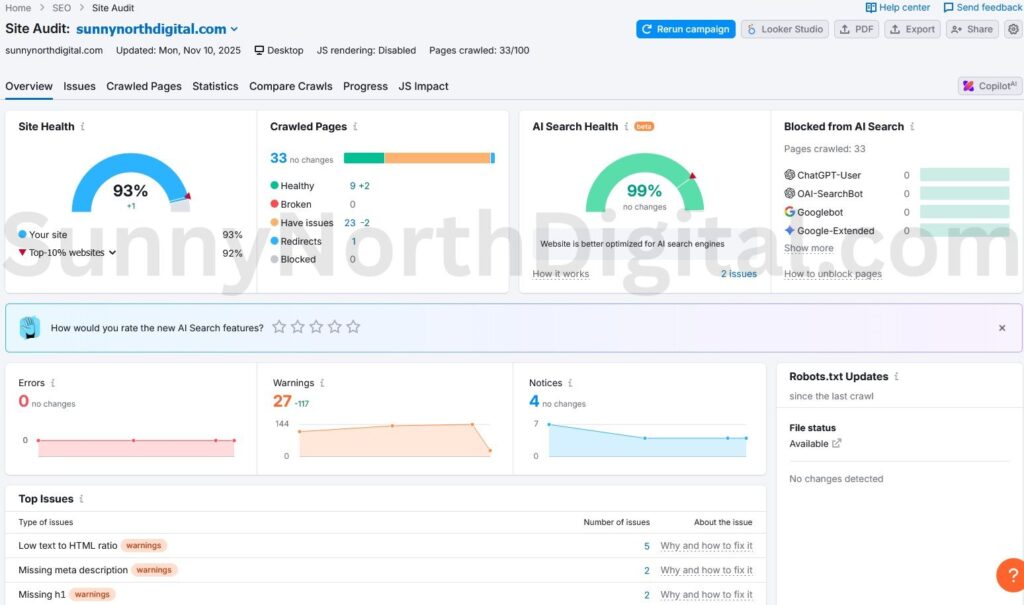This screenshot has height=605, width=1024.
Task: Click the Export icon
Action: tap(911, 29)
